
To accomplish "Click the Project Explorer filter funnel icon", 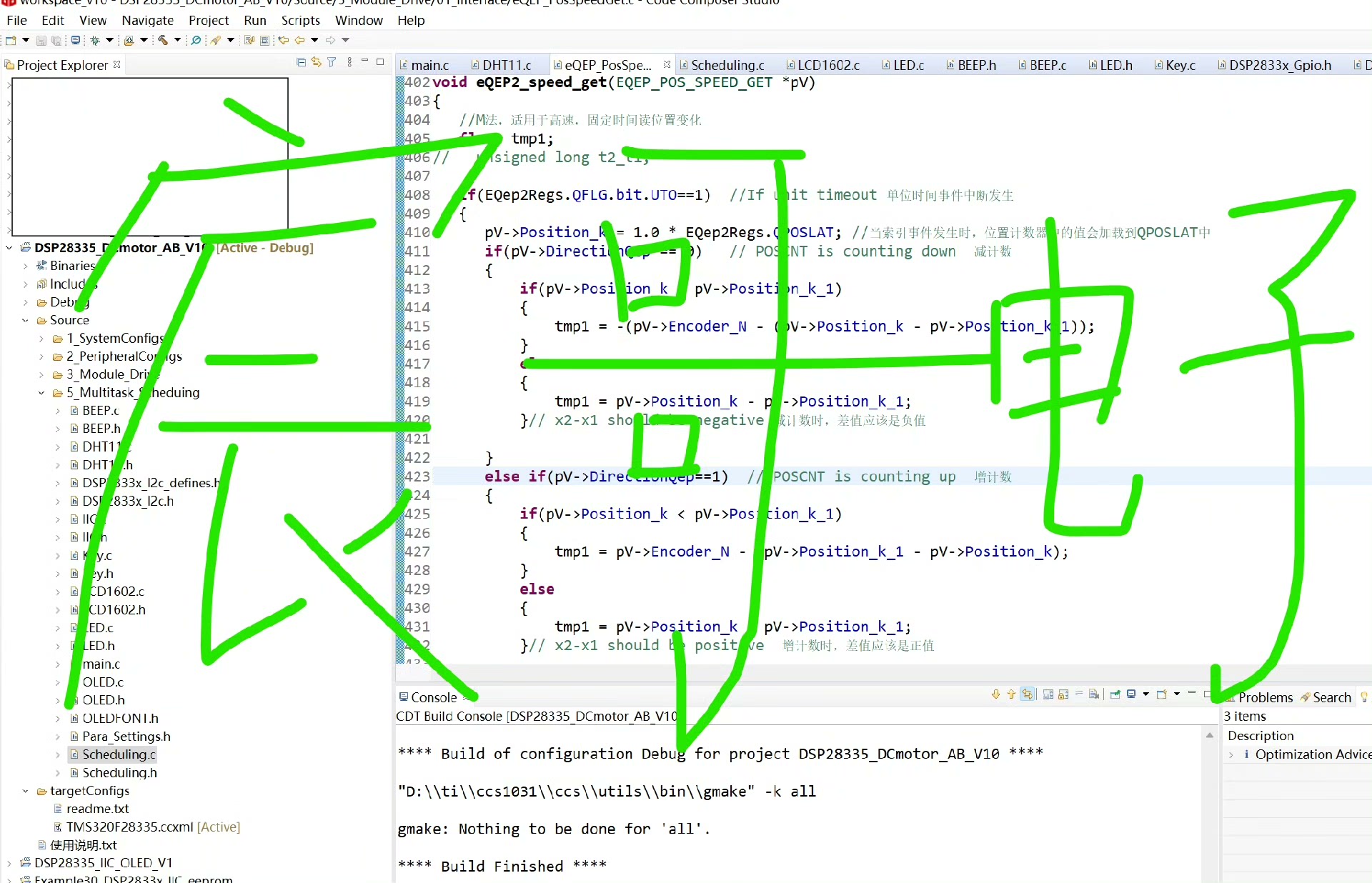I will click(x=332, y=63).
